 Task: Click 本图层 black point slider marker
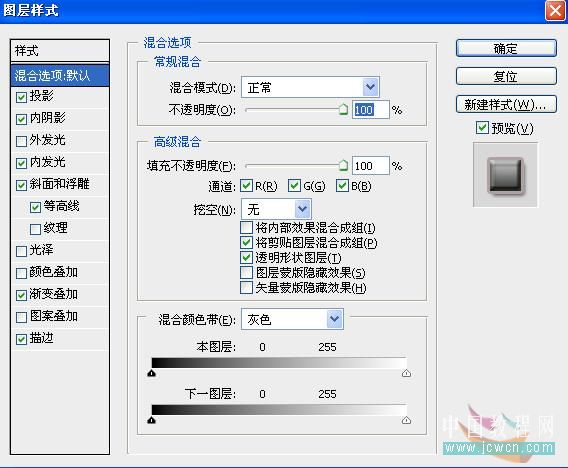tap(152, 373)
